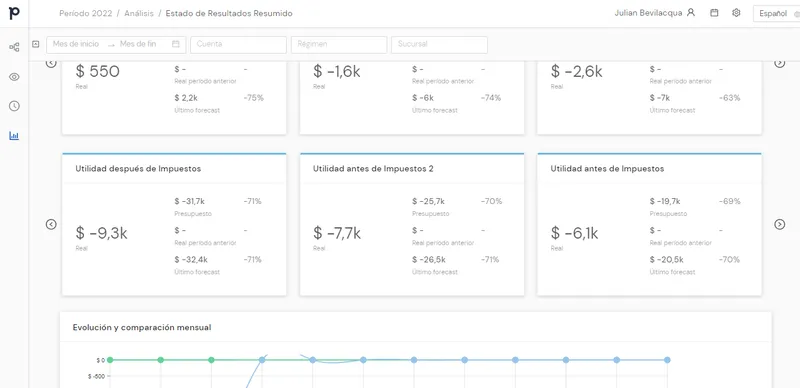This screenshot has height=388, width=800.
Task: Open the Español language dropdown
Action: coord(776,14)
